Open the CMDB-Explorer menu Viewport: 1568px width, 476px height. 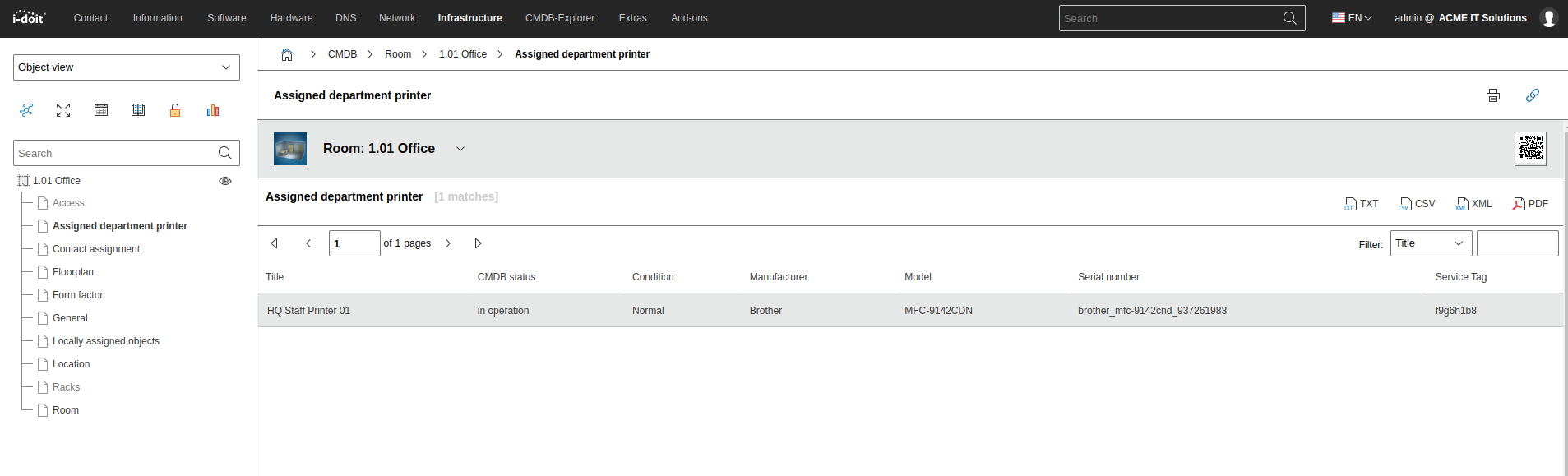559,18
